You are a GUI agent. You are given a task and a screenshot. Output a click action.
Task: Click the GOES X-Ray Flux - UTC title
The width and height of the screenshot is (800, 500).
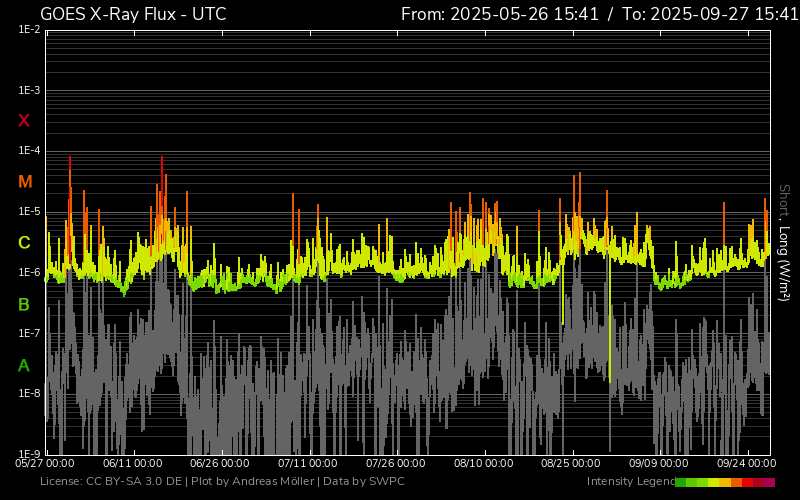click(x=133, y=14)
